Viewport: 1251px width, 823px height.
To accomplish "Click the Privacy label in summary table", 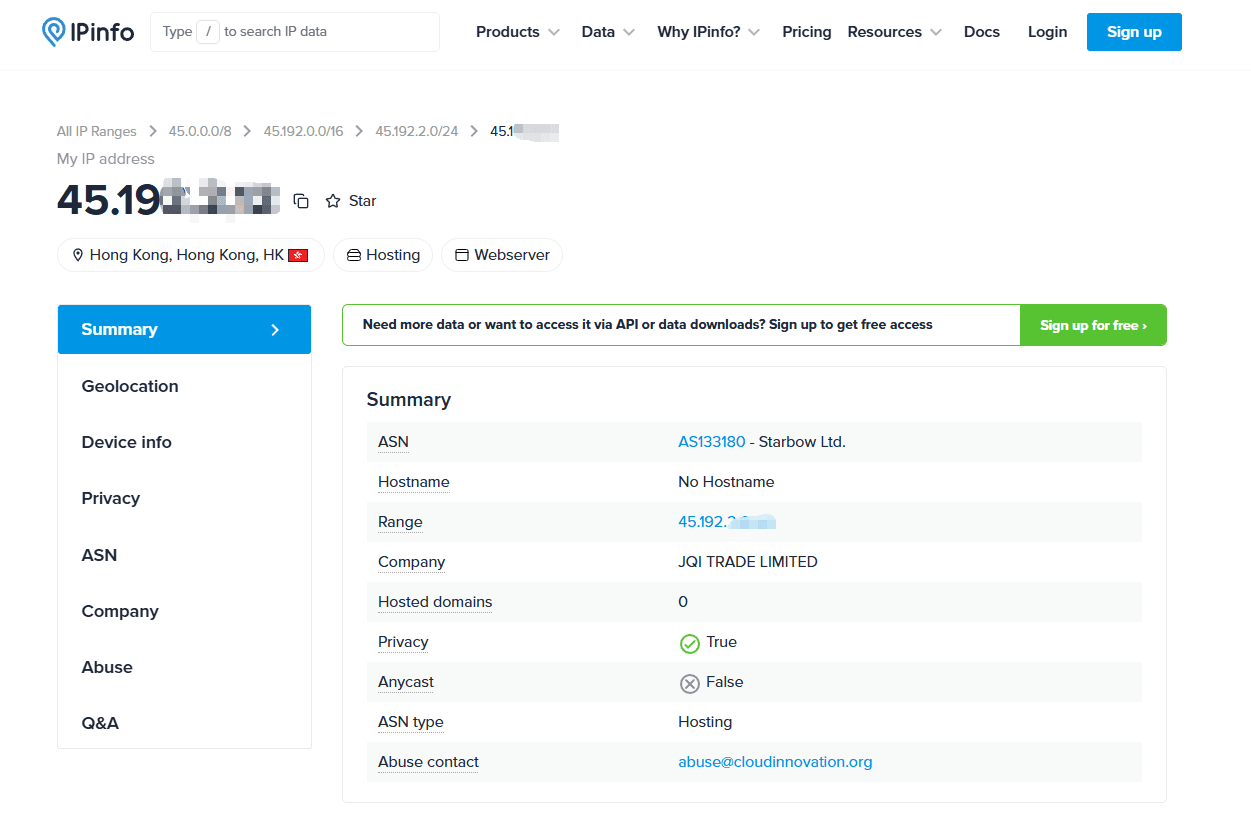I will pyautogui.click(x=403, y=642).
